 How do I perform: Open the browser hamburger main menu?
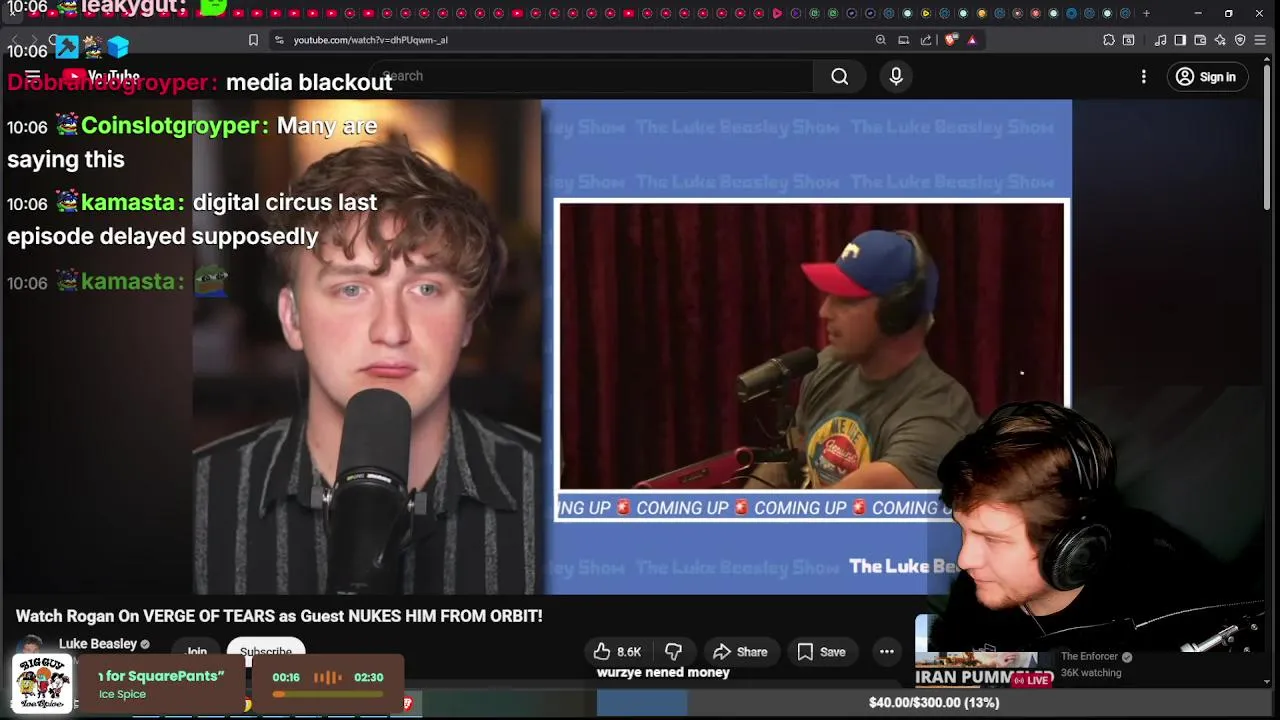click(1260, 40)
